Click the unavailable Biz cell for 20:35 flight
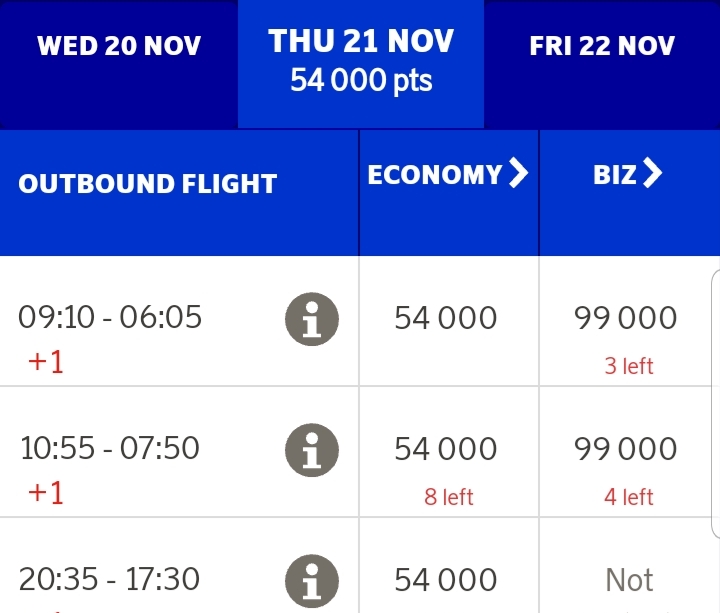720x613 pixels. tap(629, 580)
